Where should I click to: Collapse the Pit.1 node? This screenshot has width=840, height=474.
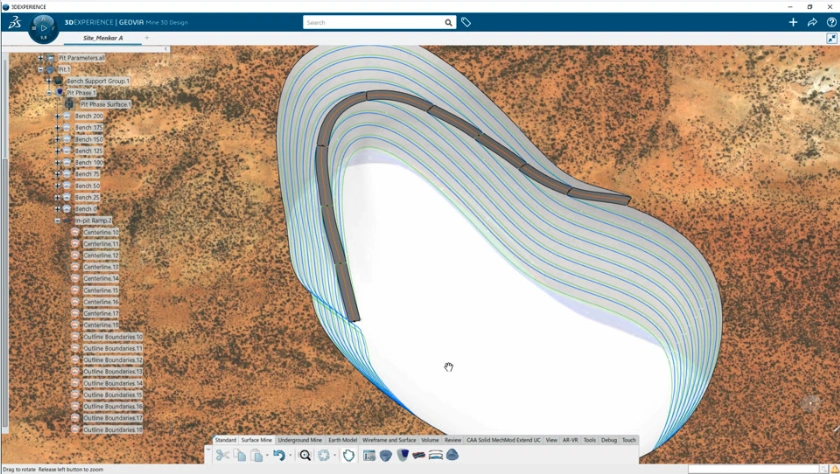[x=40, y=70]
